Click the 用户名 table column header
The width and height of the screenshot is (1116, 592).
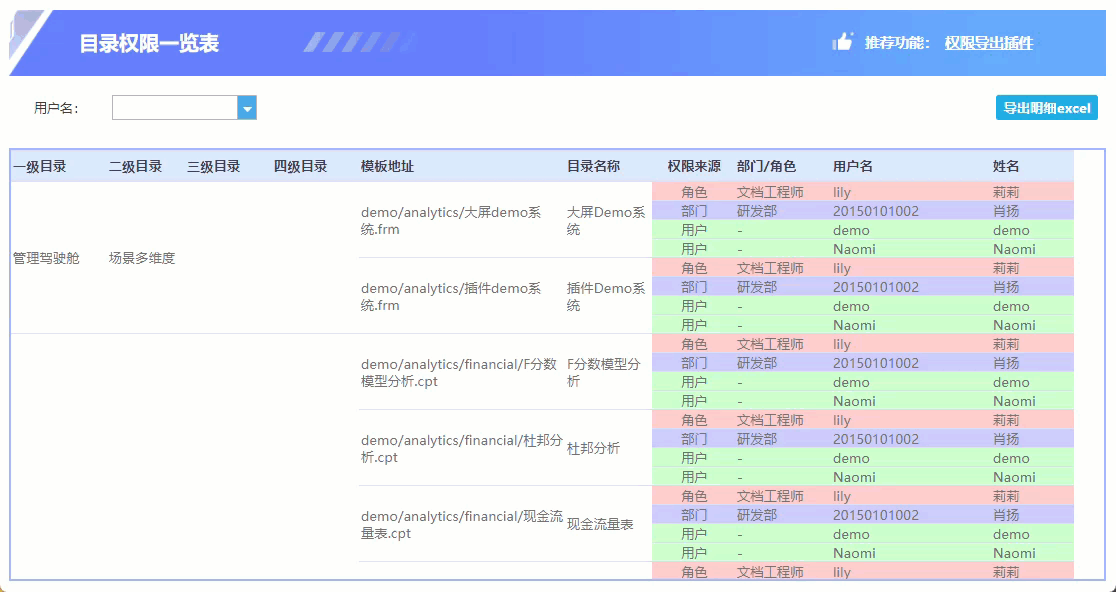[x=853, y=166]
